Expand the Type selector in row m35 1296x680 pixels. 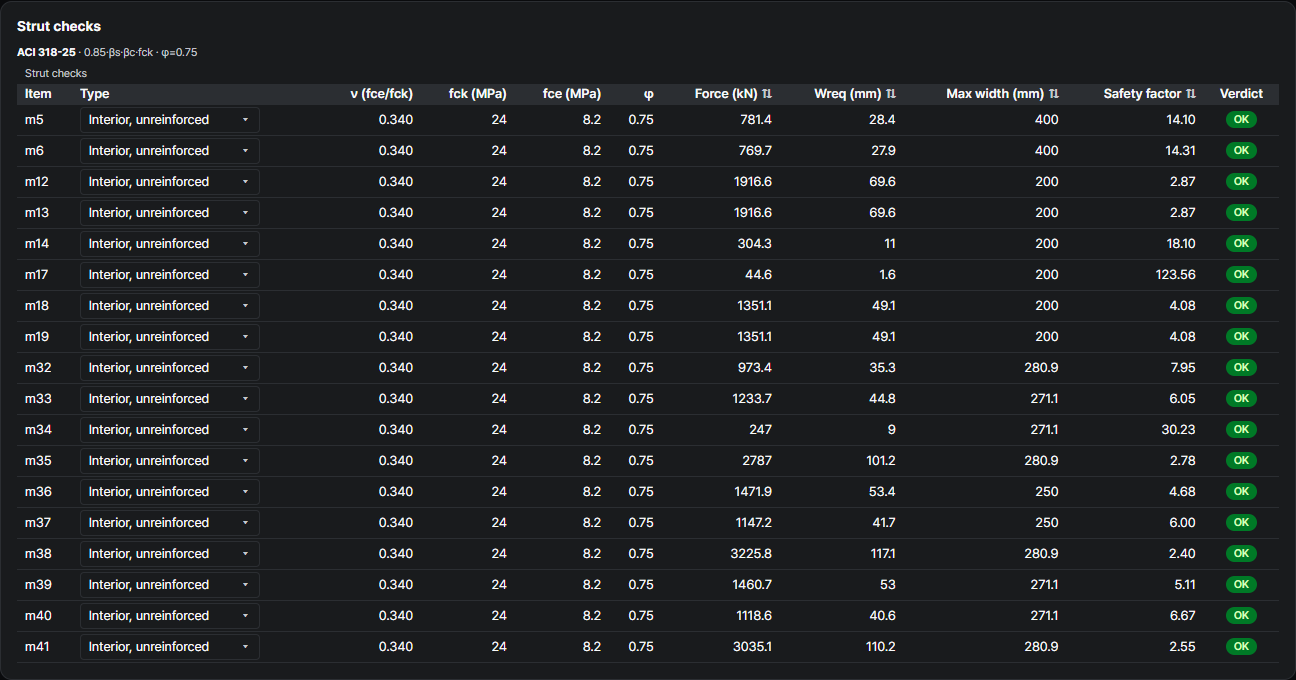(x=170, y=461)
